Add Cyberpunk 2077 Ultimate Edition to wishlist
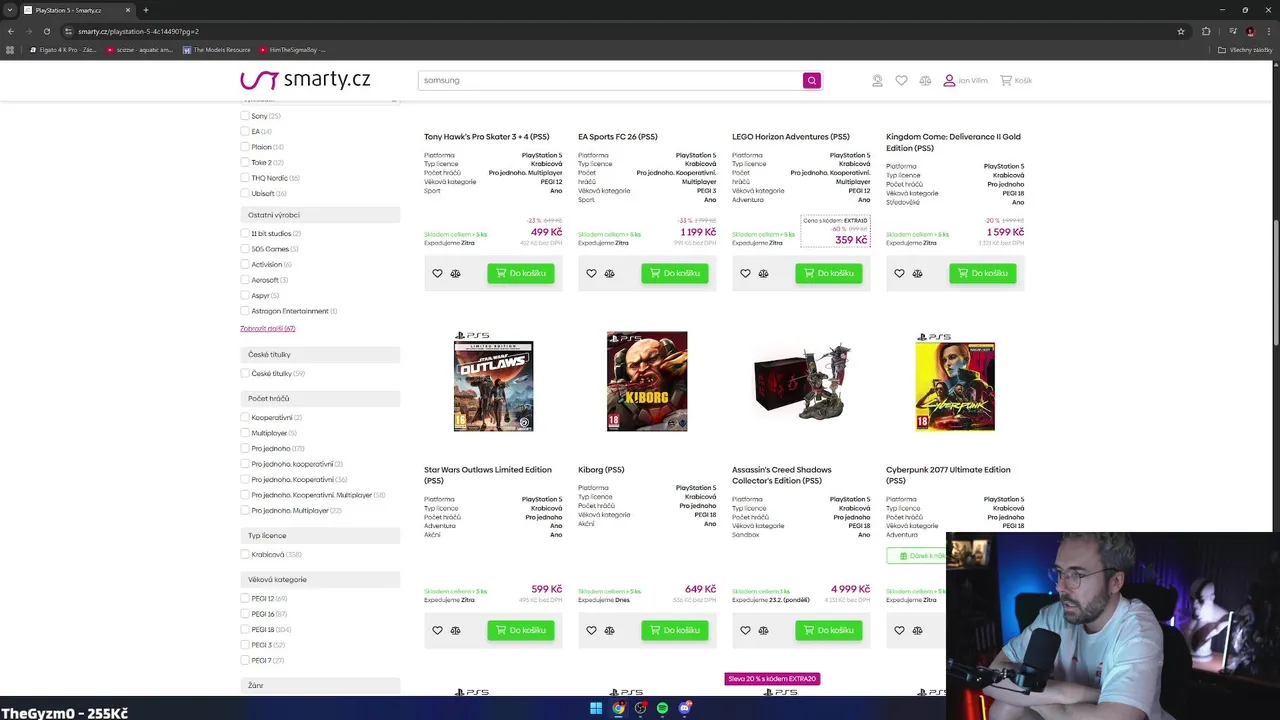This screenshot has height=720, width=1280. [899, 630]
